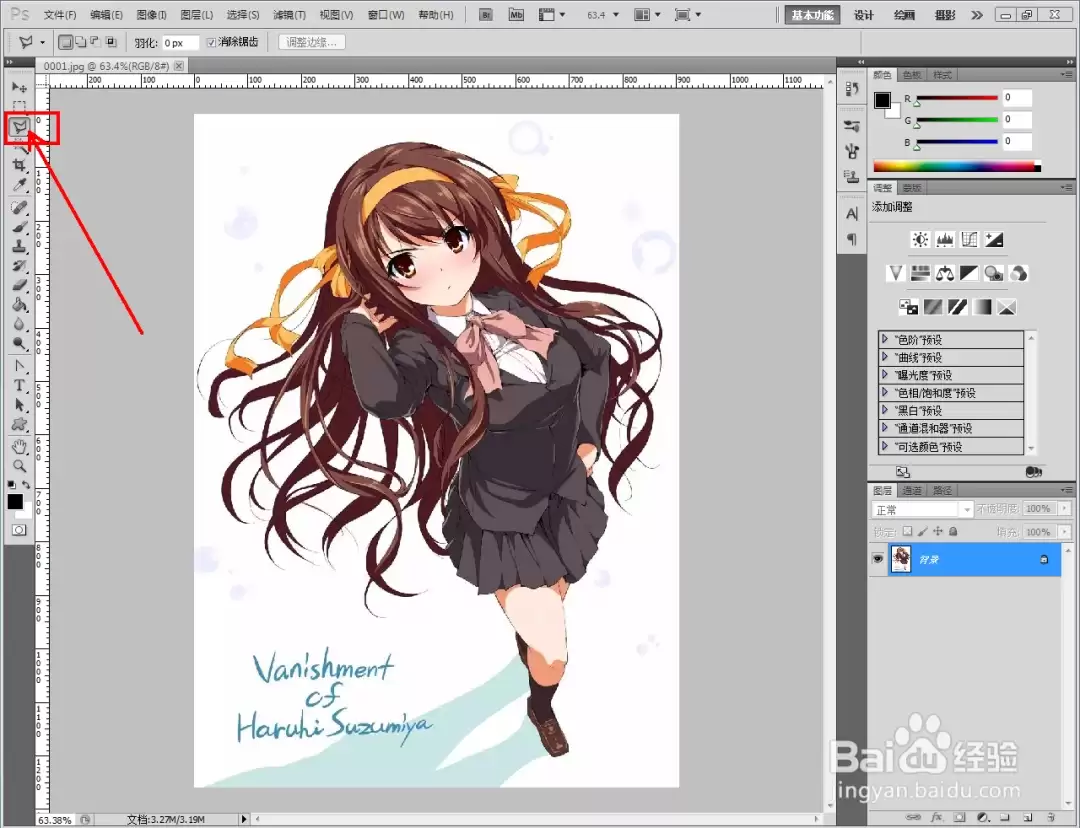Screen dimensions: 1080x828
Task: Add a Brightness/Contrast adjustment
Action: click(x=920, y=239)
